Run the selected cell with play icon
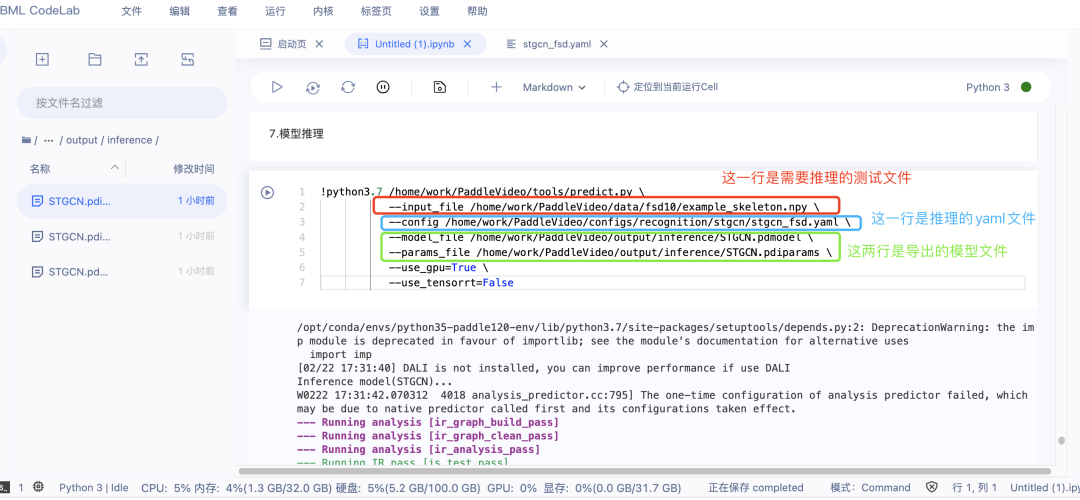1080x500 pixels. click(277, 87)
